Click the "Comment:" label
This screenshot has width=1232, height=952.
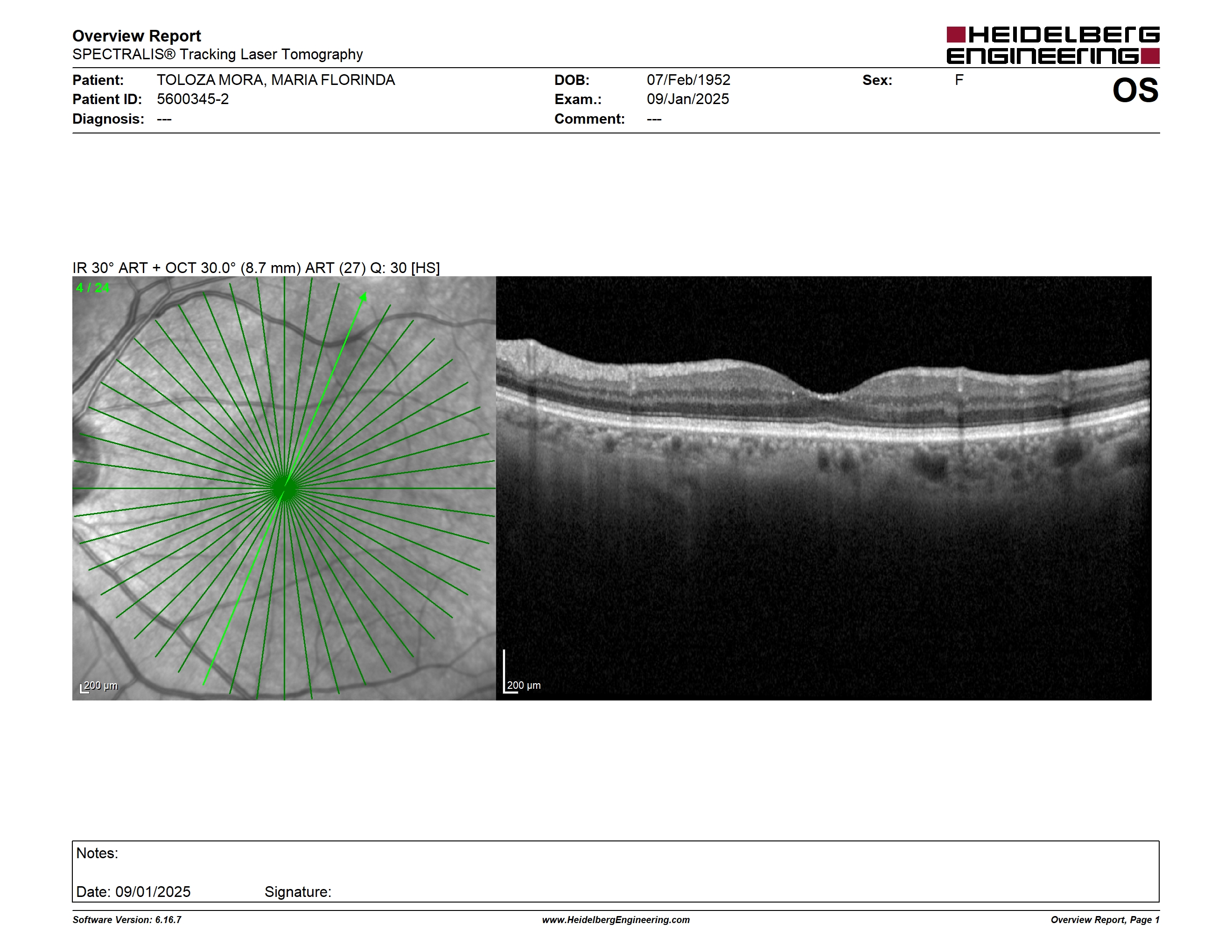click(589, 119)
